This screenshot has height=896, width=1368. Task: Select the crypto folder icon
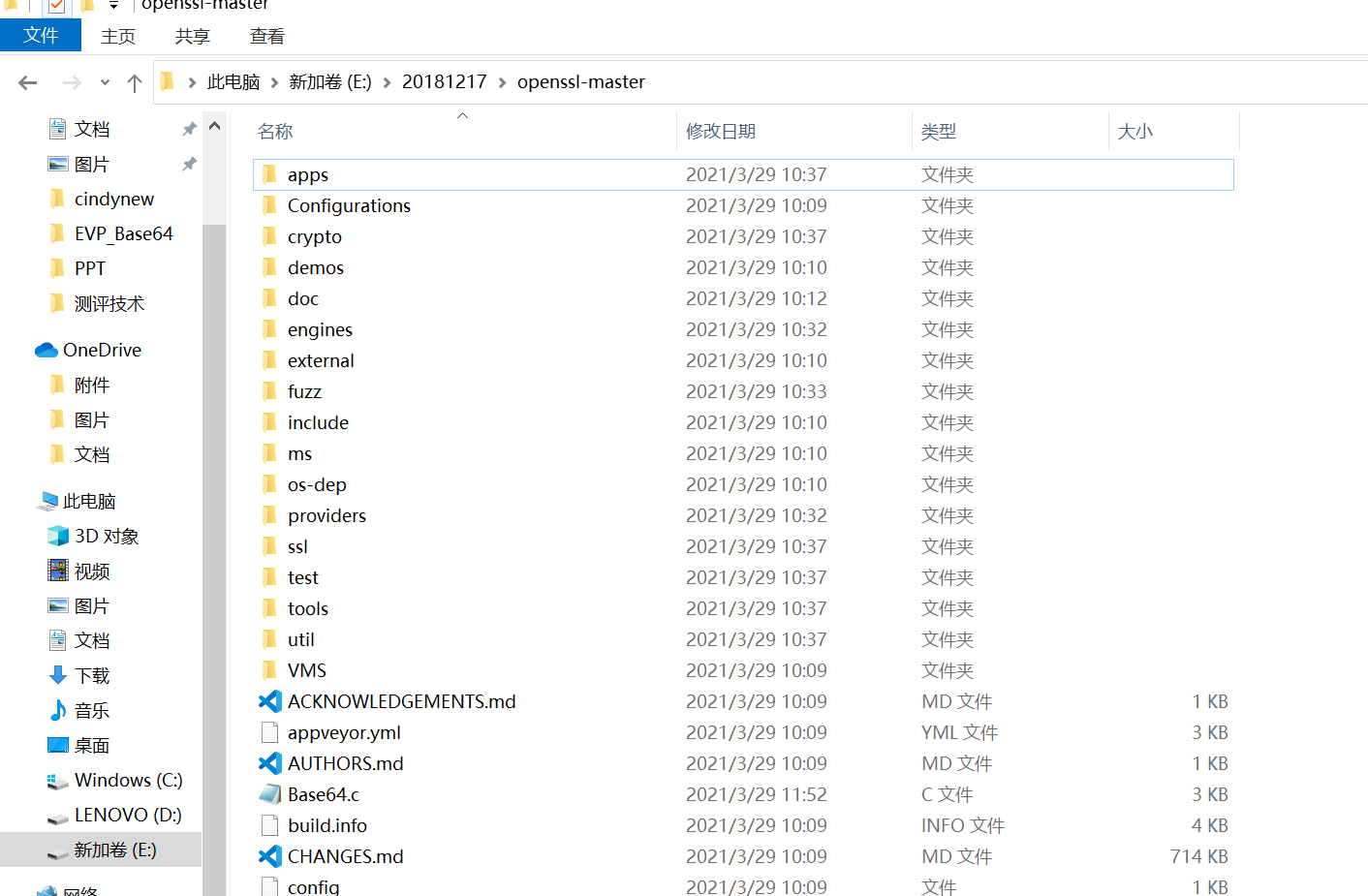coord(269,236)
